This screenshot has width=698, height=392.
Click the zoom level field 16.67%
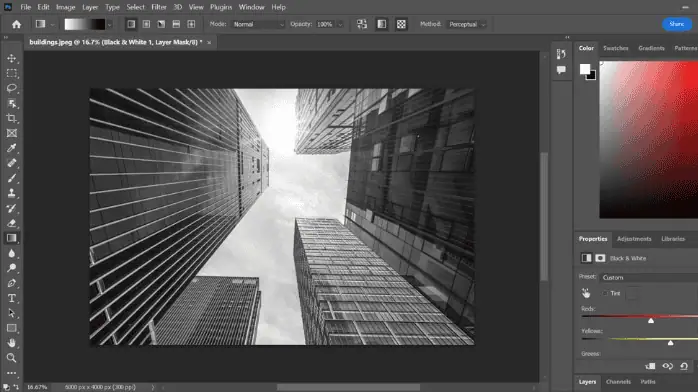pos(37,387)
